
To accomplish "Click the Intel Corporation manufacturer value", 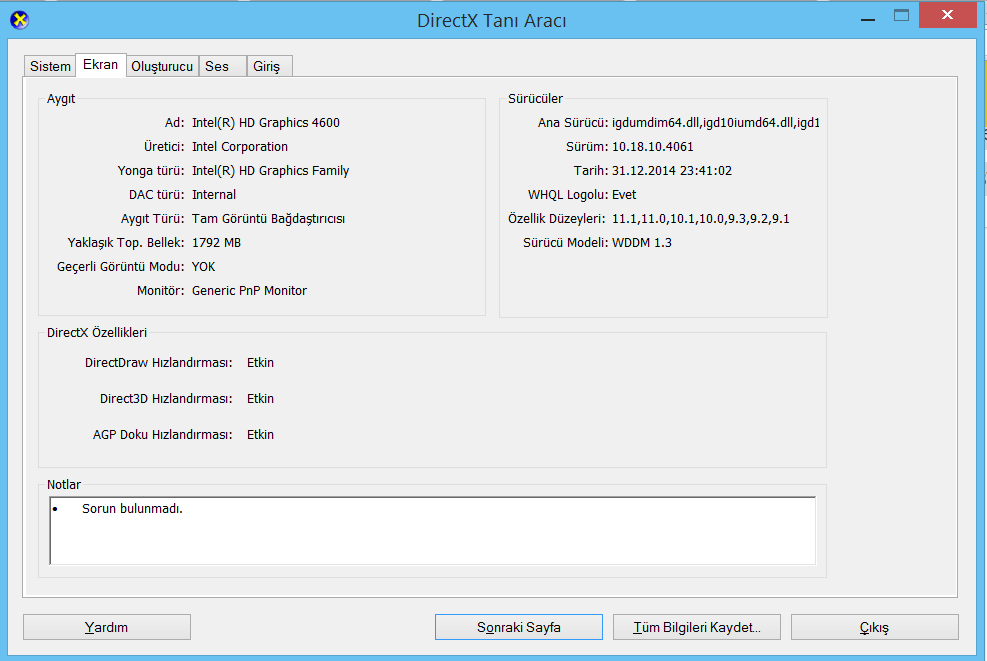I will (x=240, y=147).
